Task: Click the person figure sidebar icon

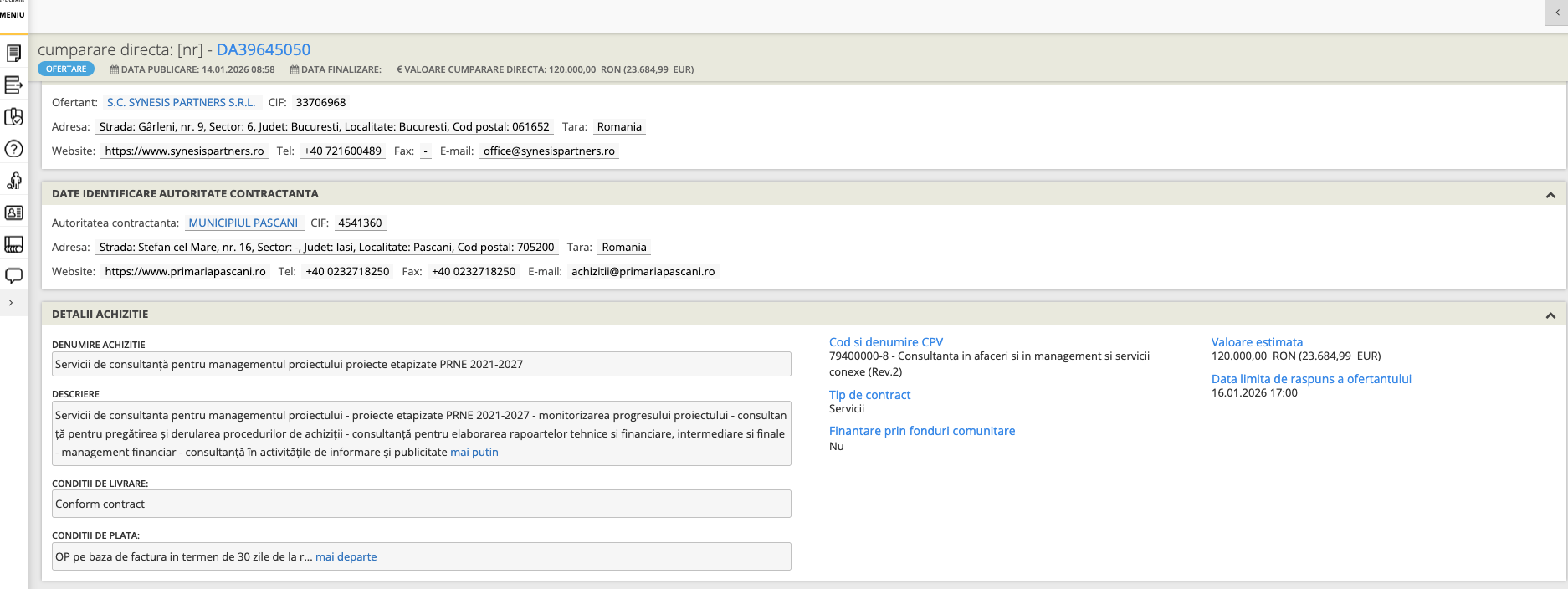Action: 13,181
